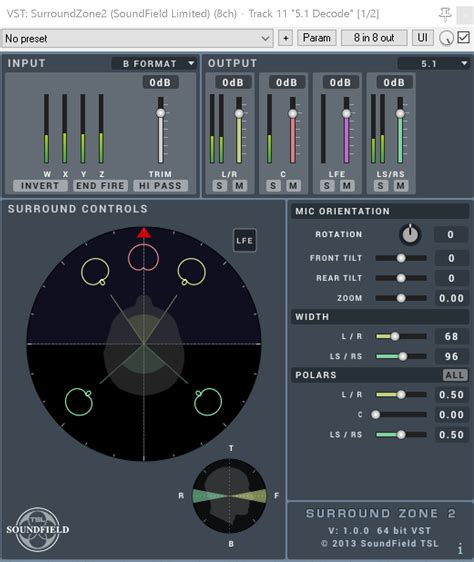
Task: Toggle the UI button
Action: (x=422, y=38)
